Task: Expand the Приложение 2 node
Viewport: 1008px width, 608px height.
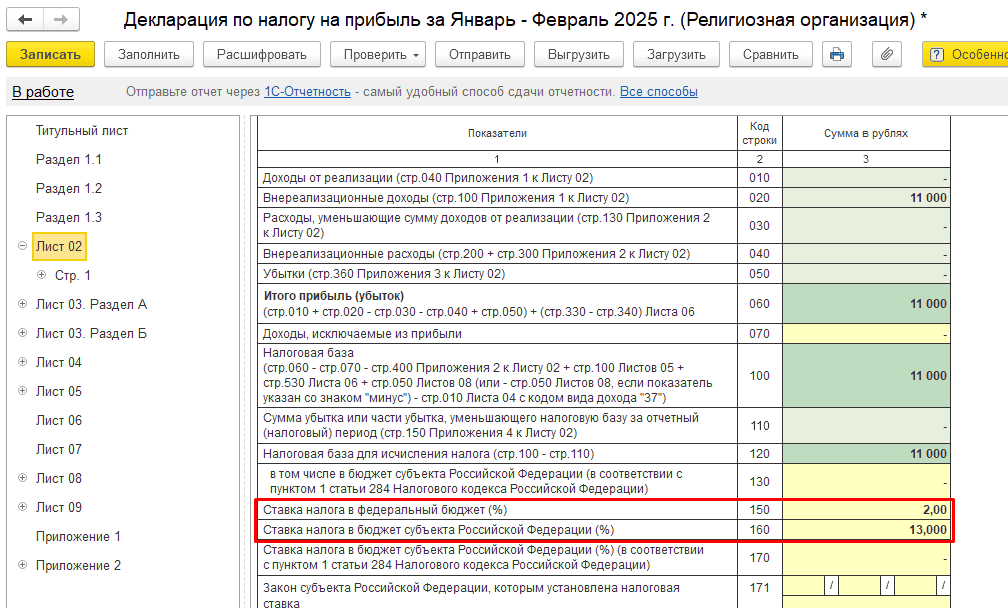Action: tap(22, 565)
